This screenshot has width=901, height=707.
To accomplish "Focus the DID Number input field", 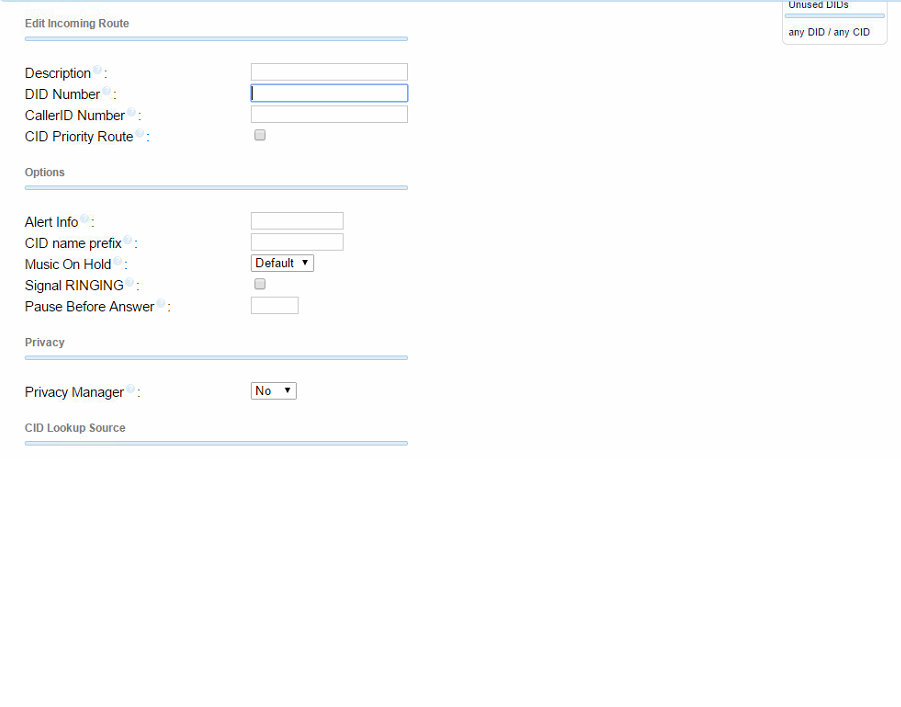I will (x=329, y=93).
